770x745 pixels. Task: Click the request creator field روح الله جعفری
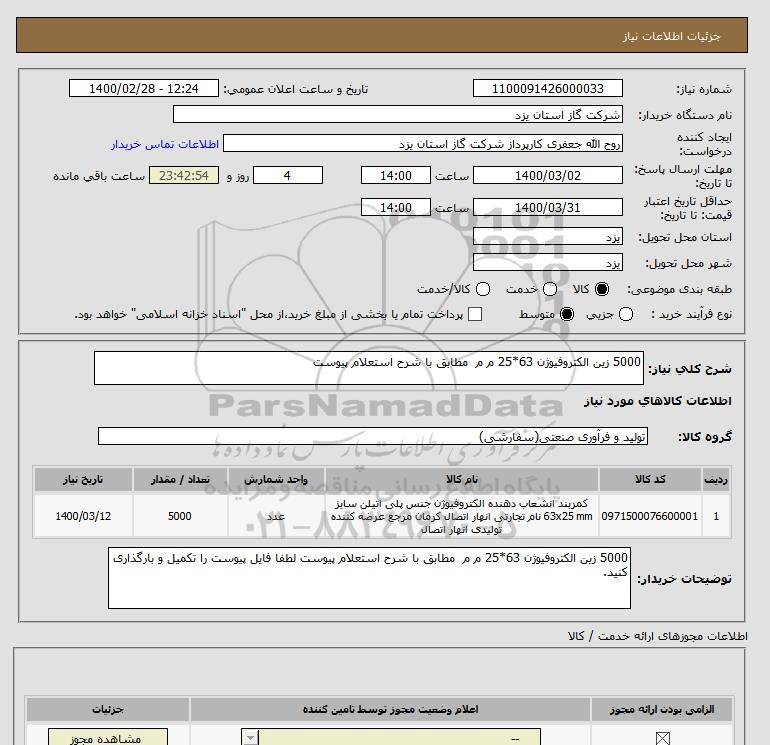click(423, 143)
